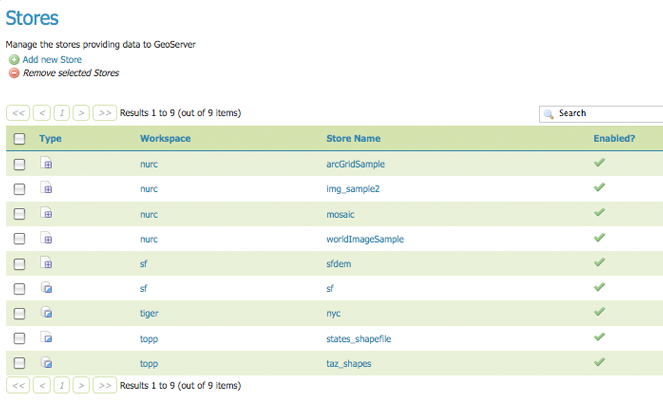Open the tiger workspace link

pyautogui.click(x=149, y=313)
